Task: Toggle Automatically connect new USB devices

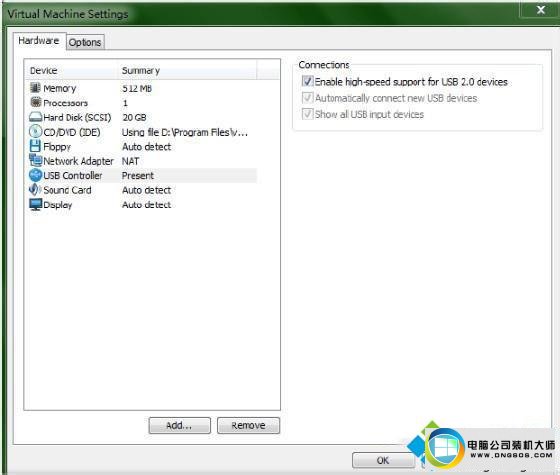Action: 307,98
